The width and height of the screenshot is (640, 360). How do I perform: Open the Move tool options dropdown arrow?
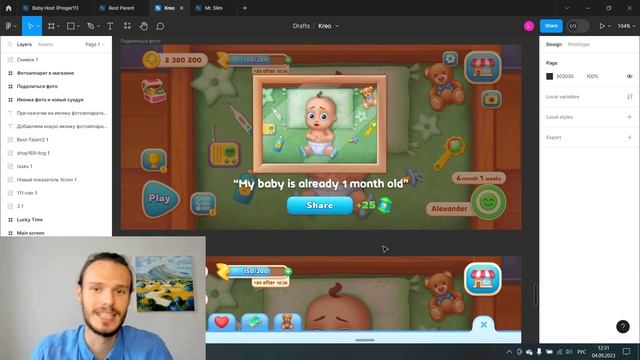[38, 26]
